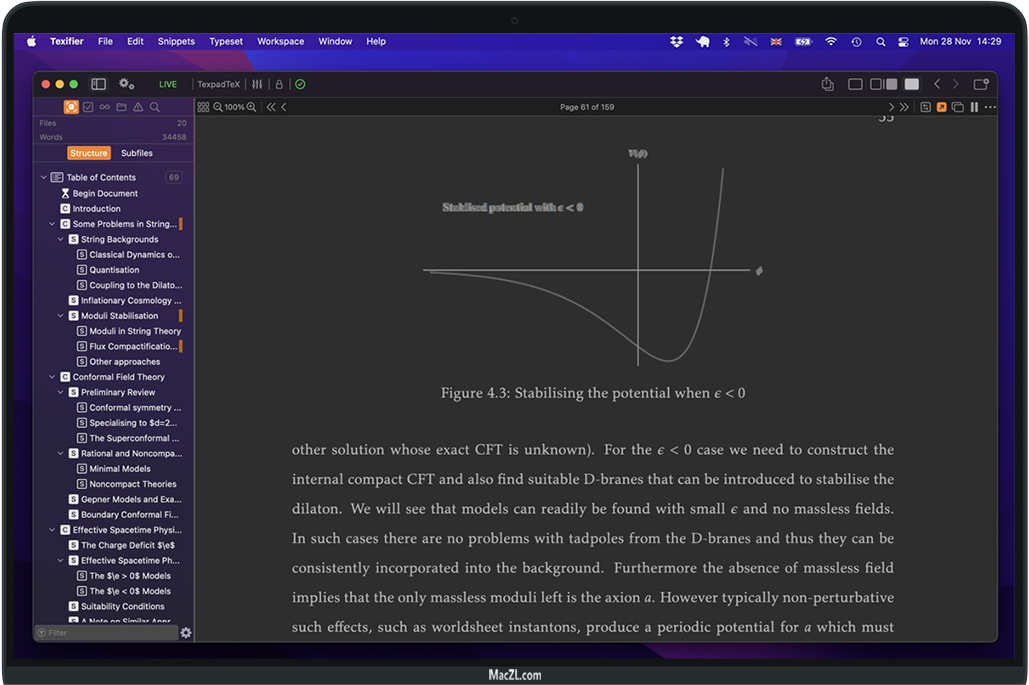Show the page thumbnails grid icon
The width and height of the screenshot is (1029, 685).
203,107
